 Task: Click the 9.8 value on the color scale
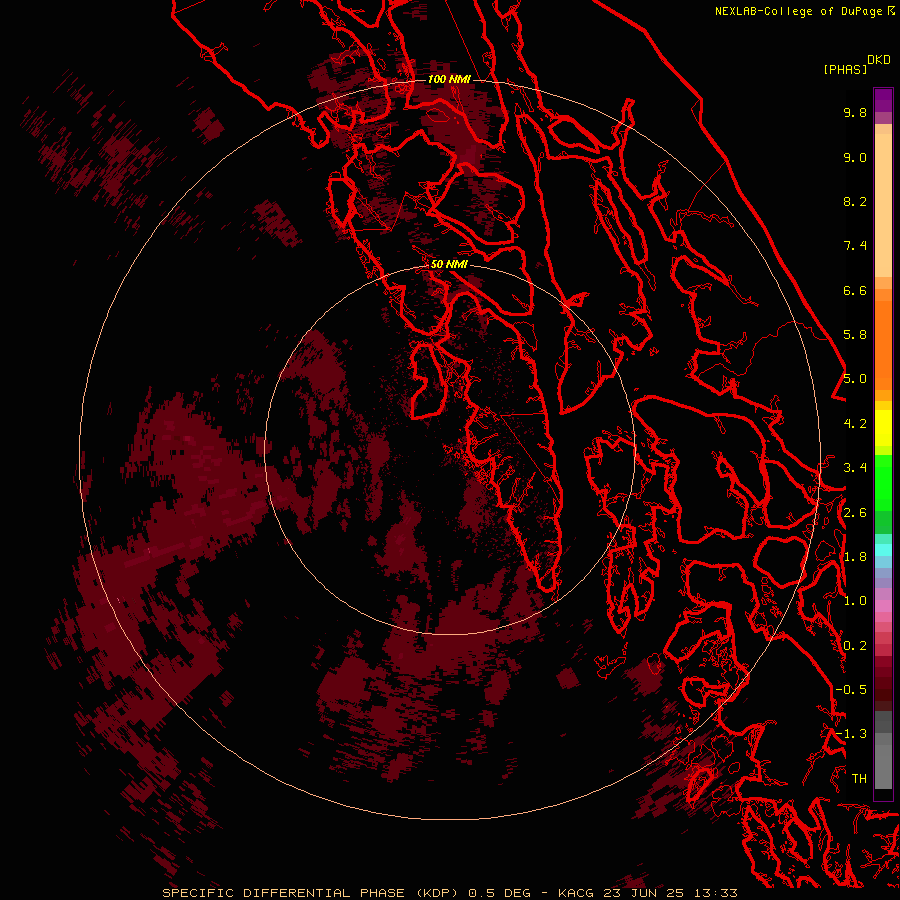[855, 112]
